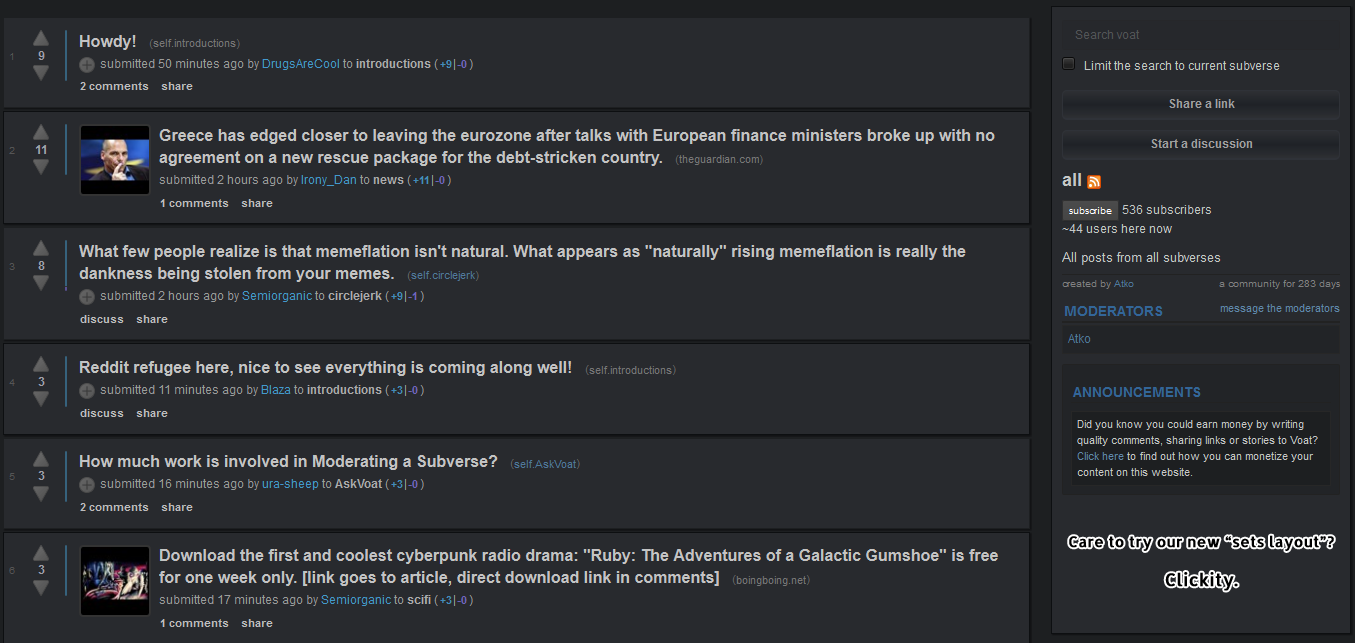The height and width of the screenshot is (643, 1355).
Task: Click the "Start a discussion" button
Action: [1201, 144]
